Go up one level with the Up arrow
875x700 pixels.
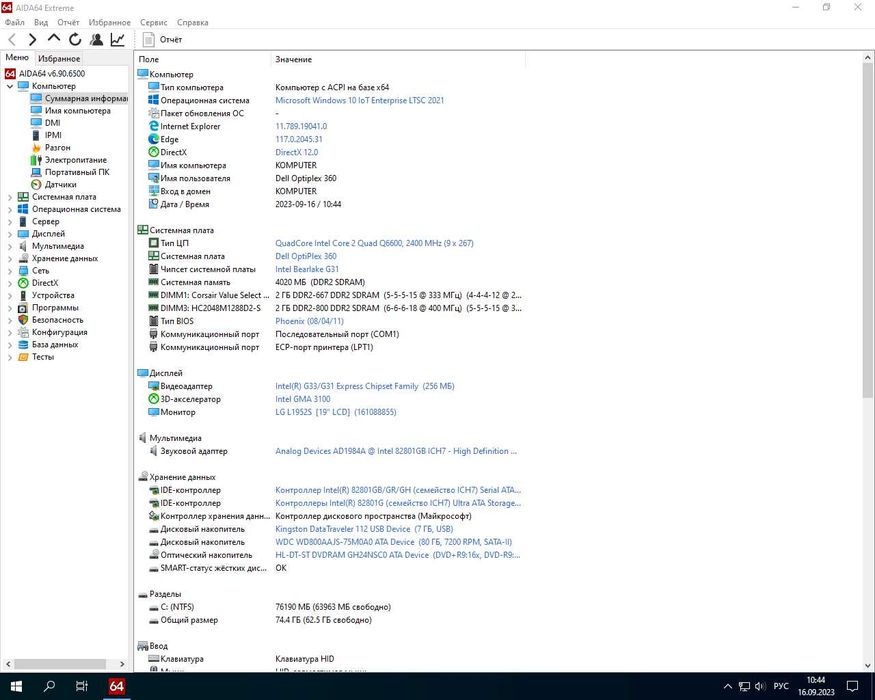pos(54,39)
